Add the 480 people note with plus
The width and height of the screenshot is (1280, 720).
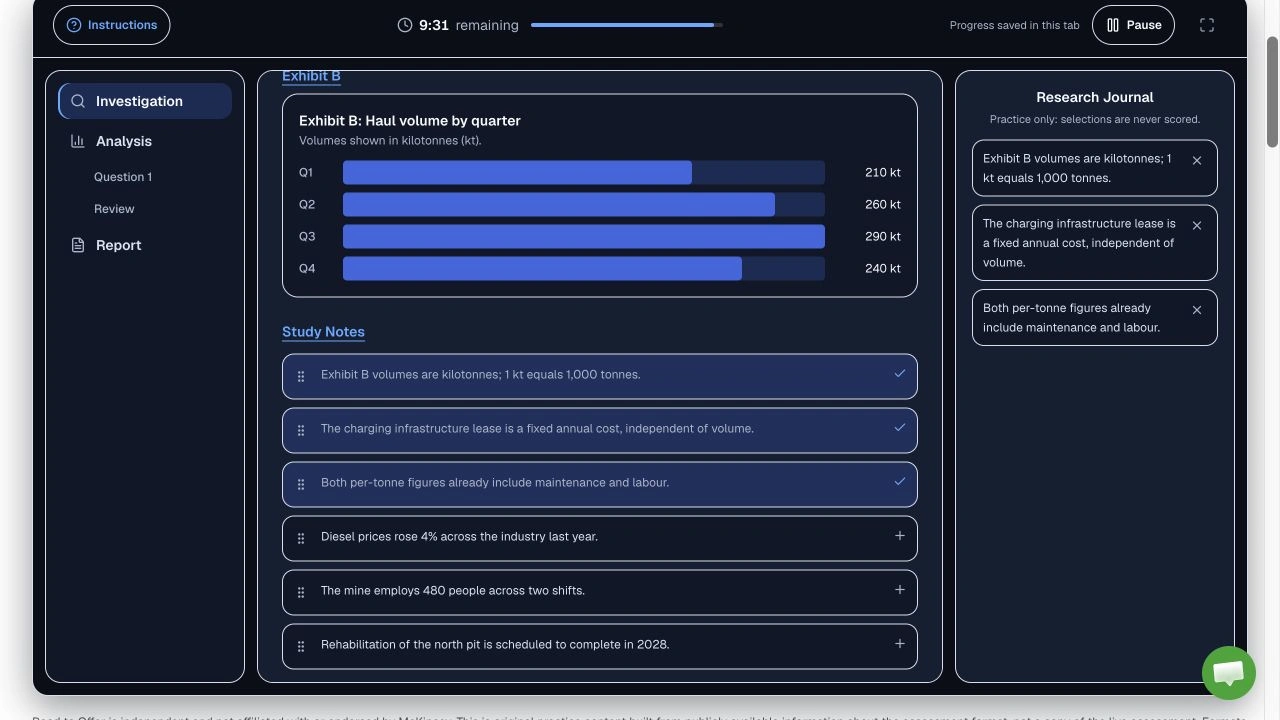pos(899,590)
